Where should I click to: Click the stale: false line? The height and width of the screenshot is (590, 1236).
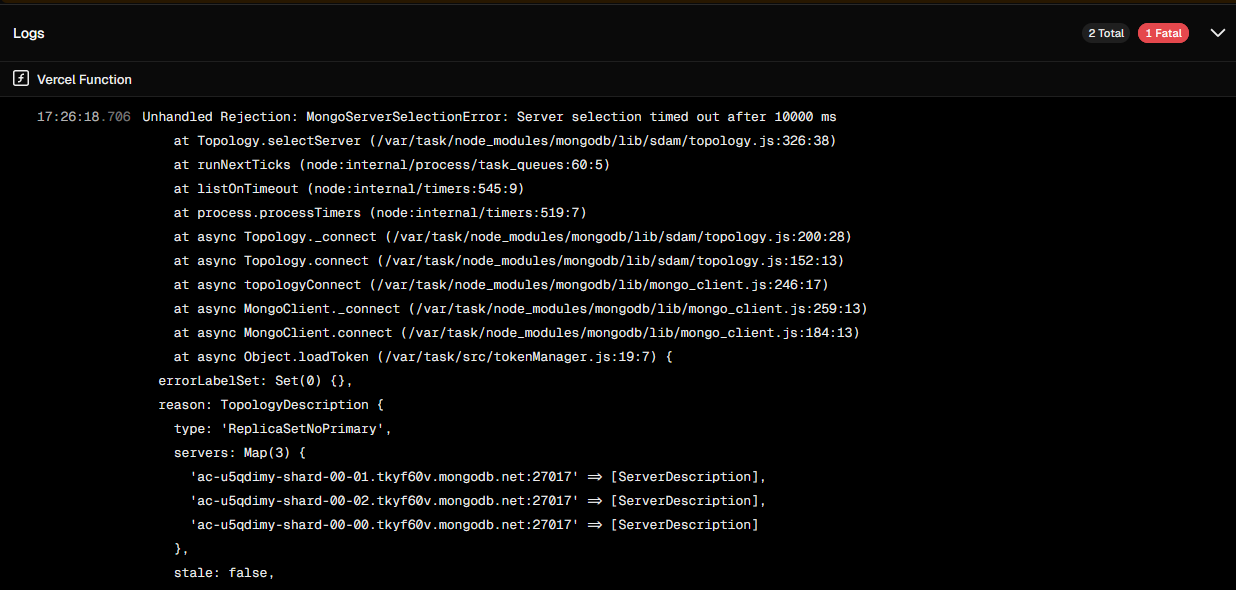[224, 573]
